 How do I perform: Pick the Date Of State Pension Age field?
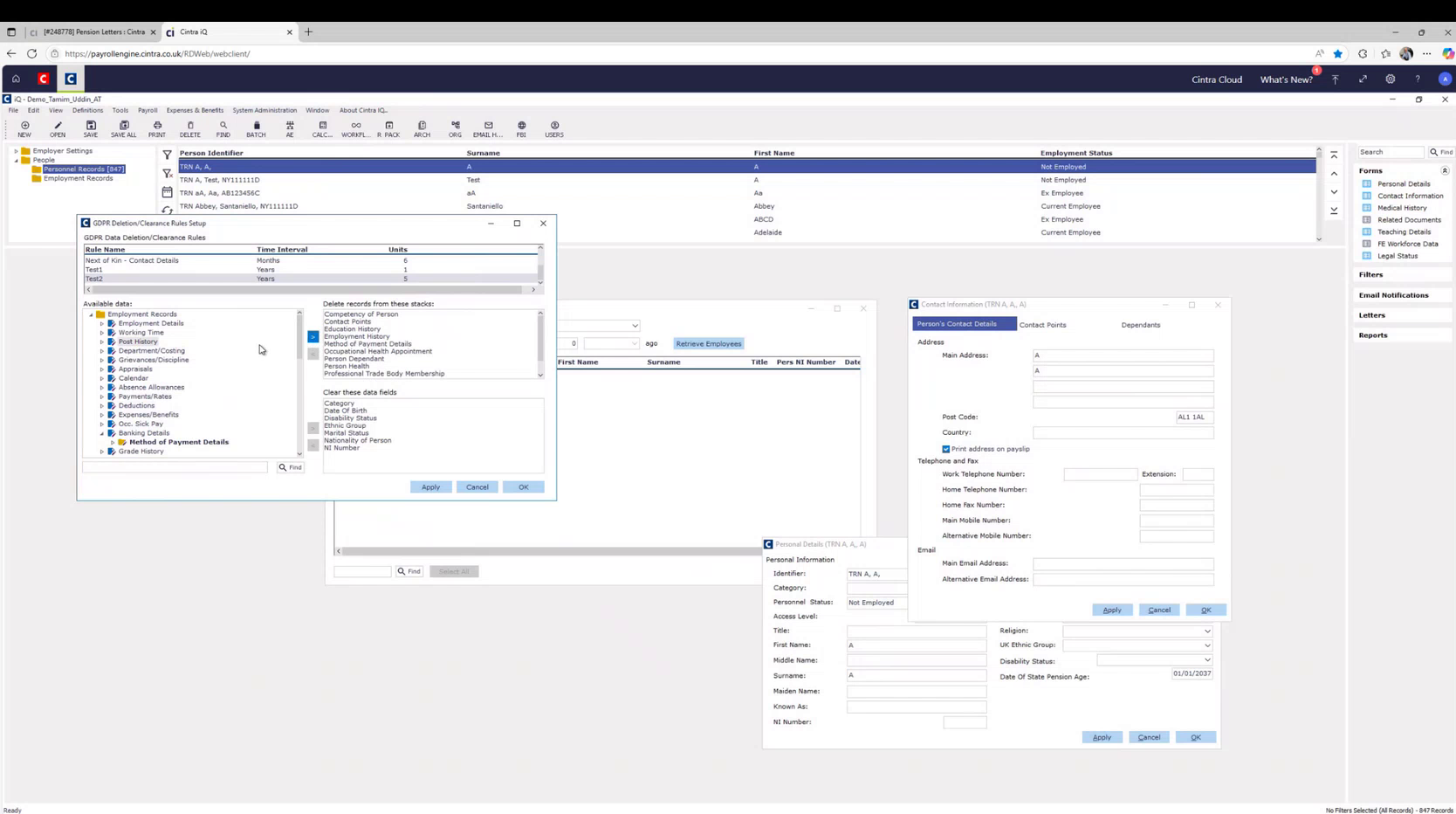pyautogui.click(x=1191, y=673)
